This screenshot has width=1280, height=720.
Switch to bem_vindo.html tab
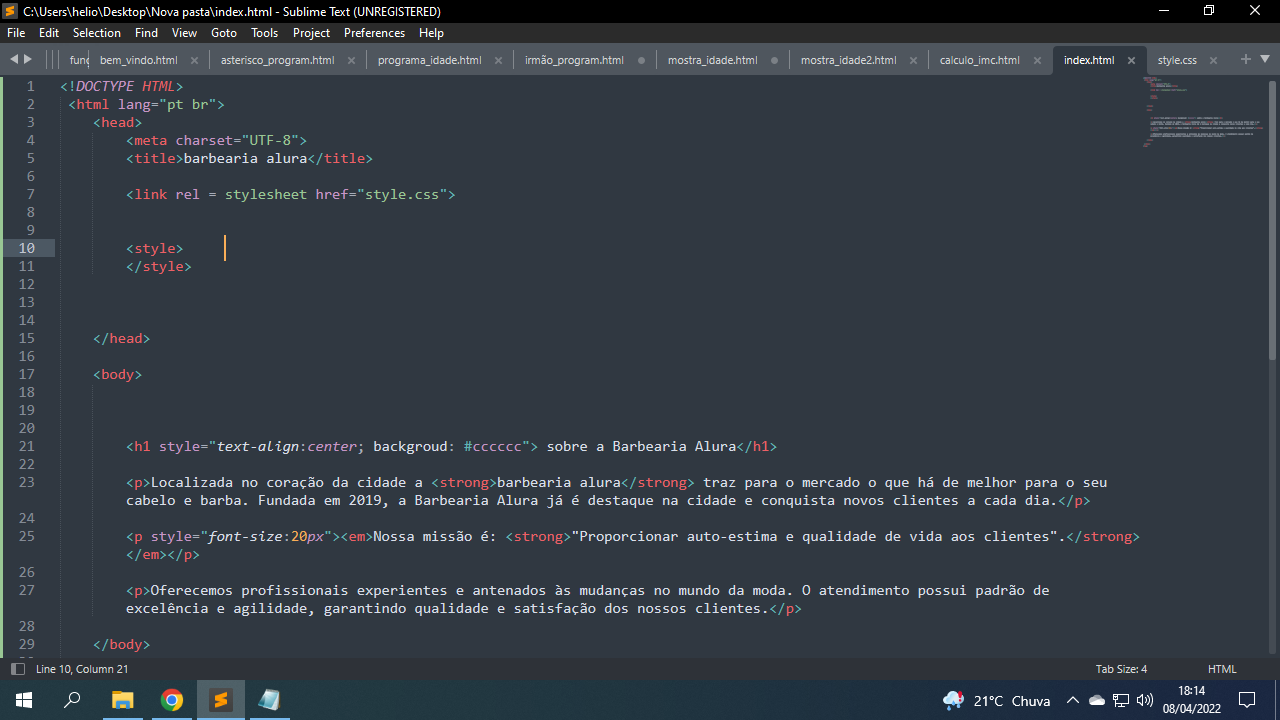pyautogui.click(x=139, y=60)
